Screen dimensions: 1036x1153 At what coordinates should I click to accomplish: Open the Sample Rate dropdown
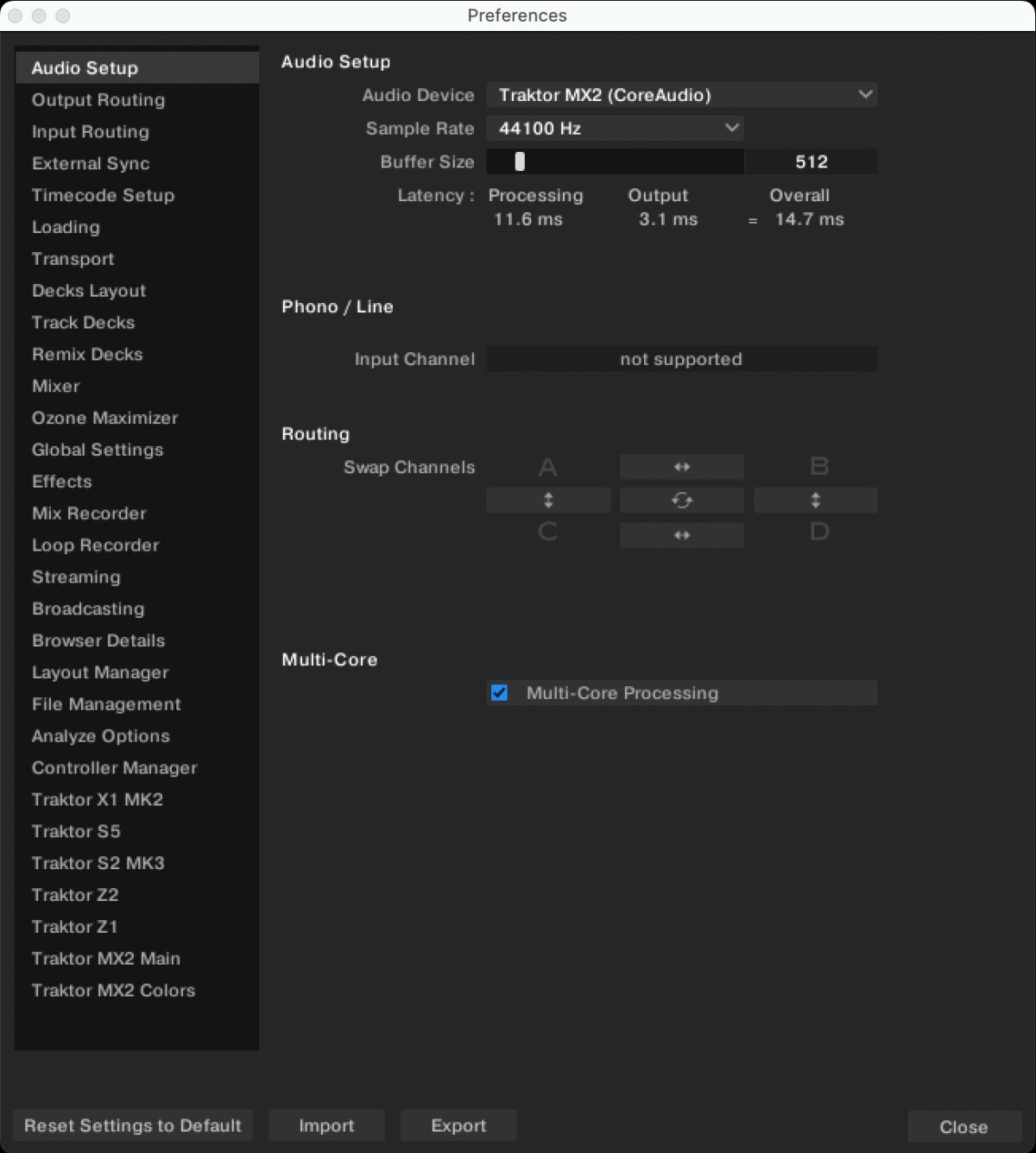(615, 128)
